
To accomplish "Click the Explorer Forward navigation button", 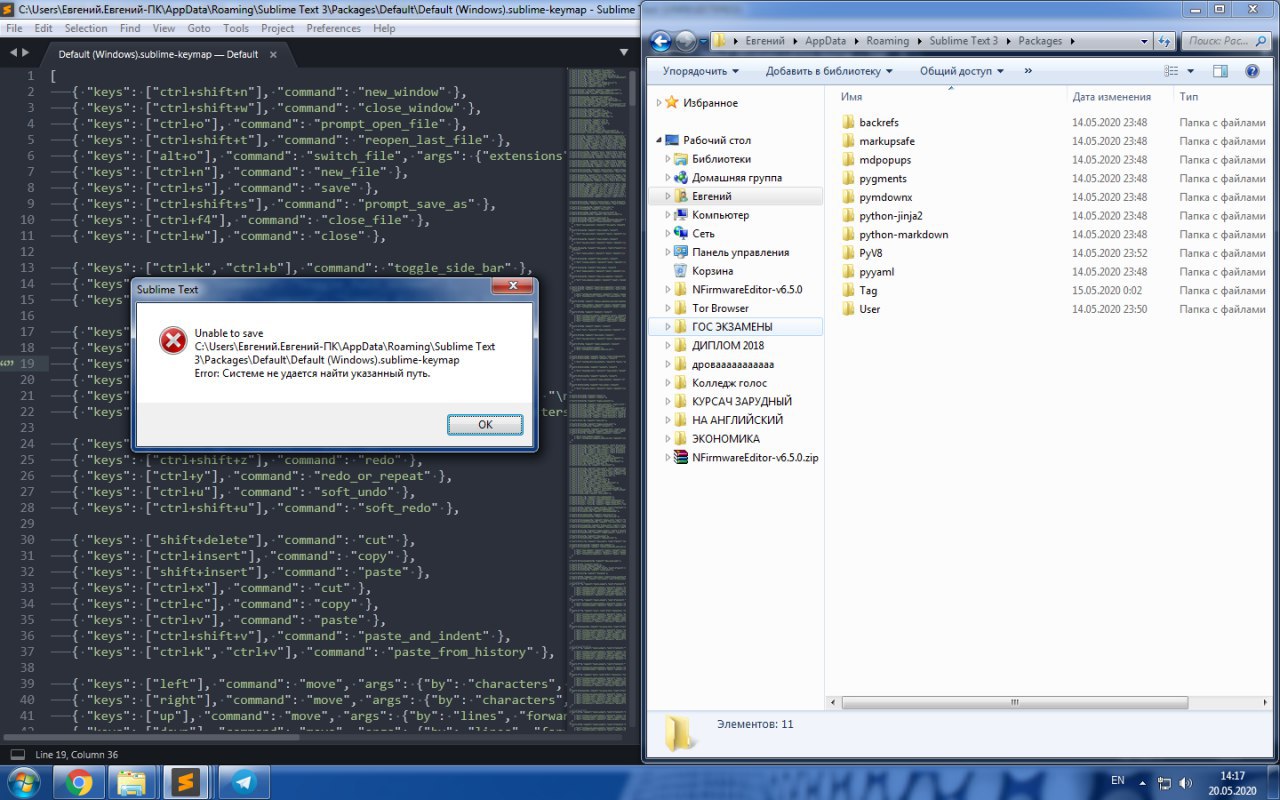I will coord(686,41).
